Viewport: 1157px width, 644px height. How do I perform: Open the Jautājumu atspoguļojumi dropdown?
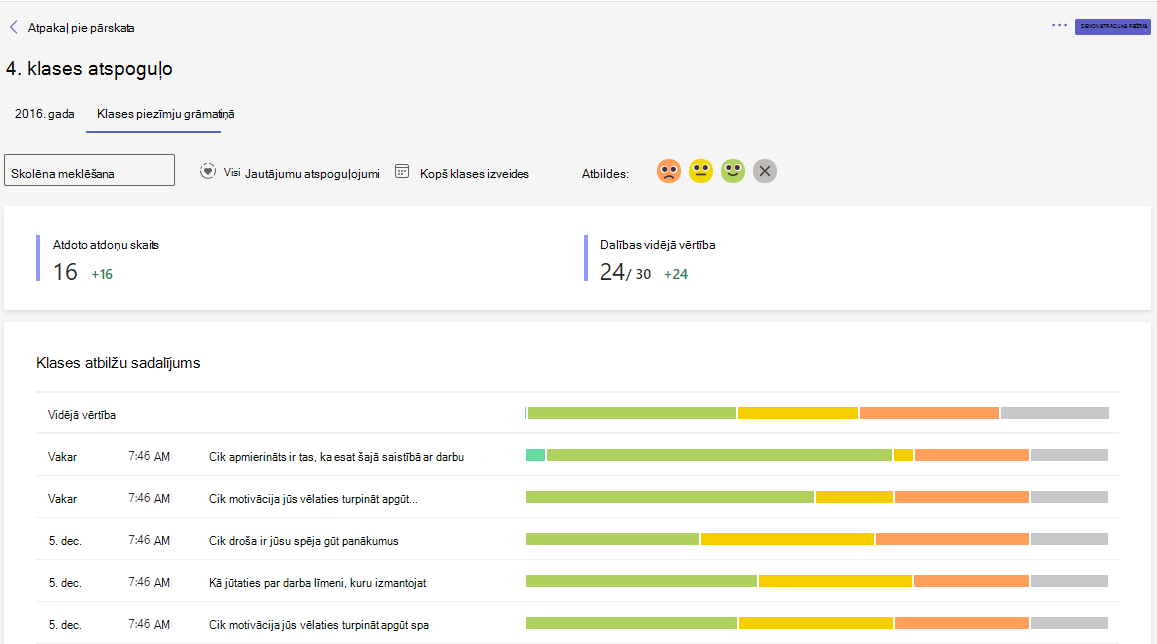point(312,174)
